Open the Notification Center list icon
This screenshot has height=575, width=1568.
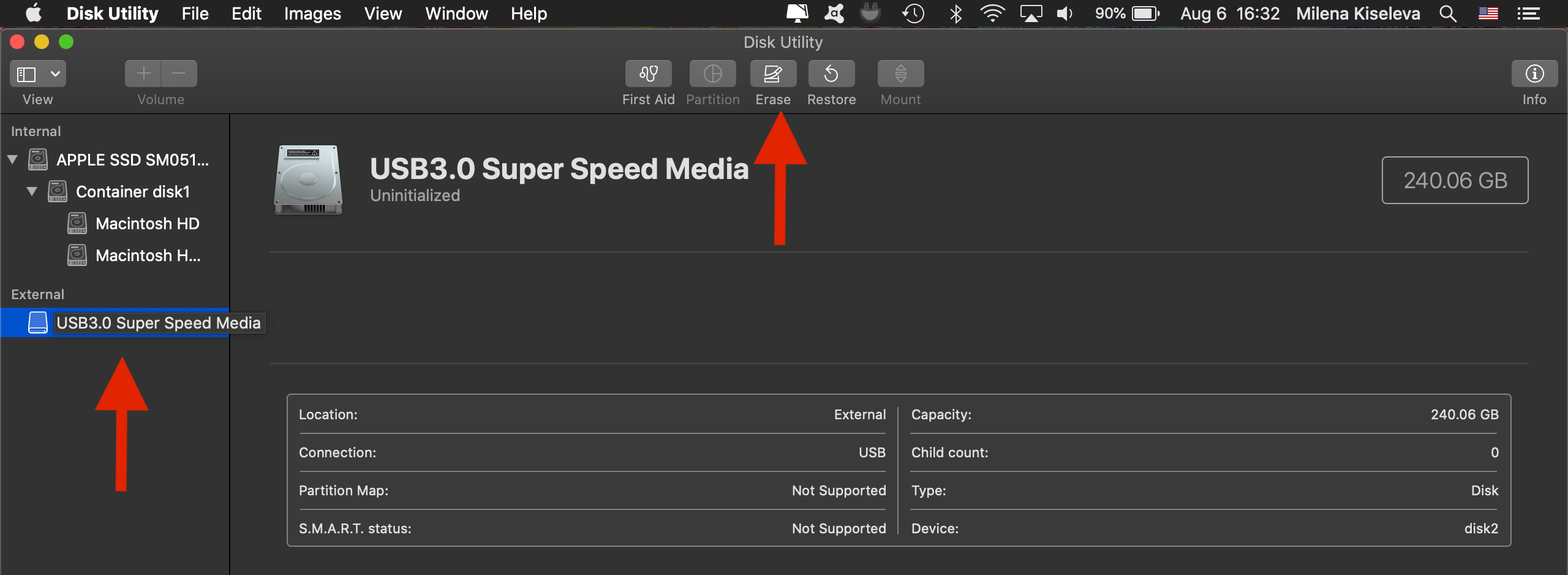click(1529, 13)
